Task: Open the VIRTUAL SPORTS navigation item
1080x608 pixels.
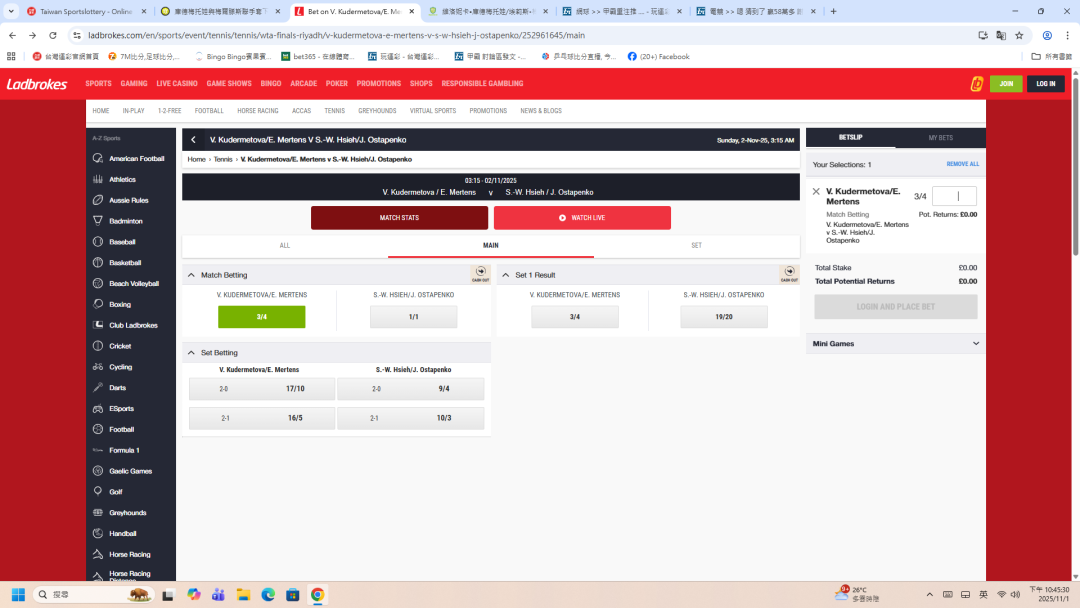Action: [433, 111]
